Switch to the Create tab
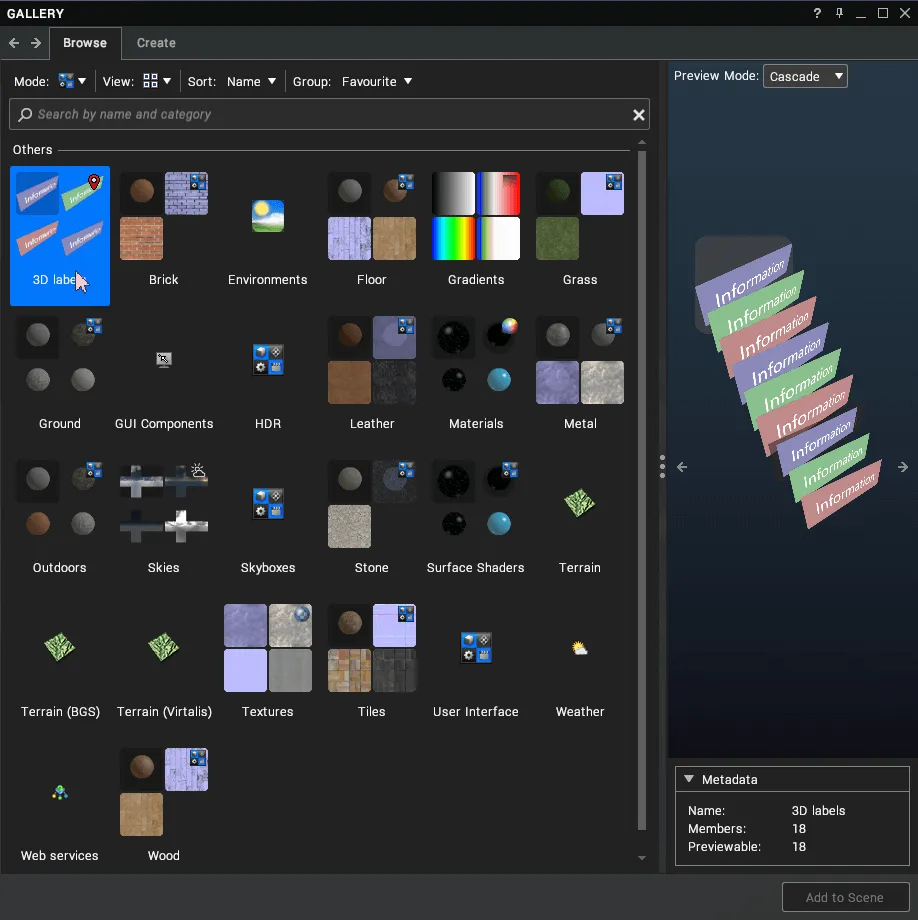Screen dimensions: 918x920 click(x=155, y=43)
